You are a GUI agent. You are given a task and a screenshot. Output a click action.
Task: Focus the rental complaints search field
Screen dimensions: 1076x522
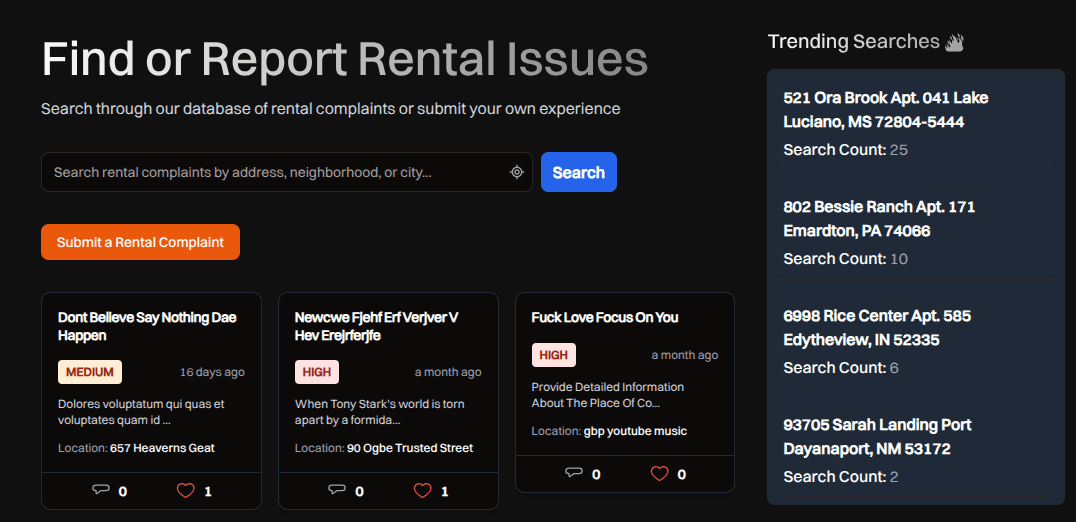275,172
